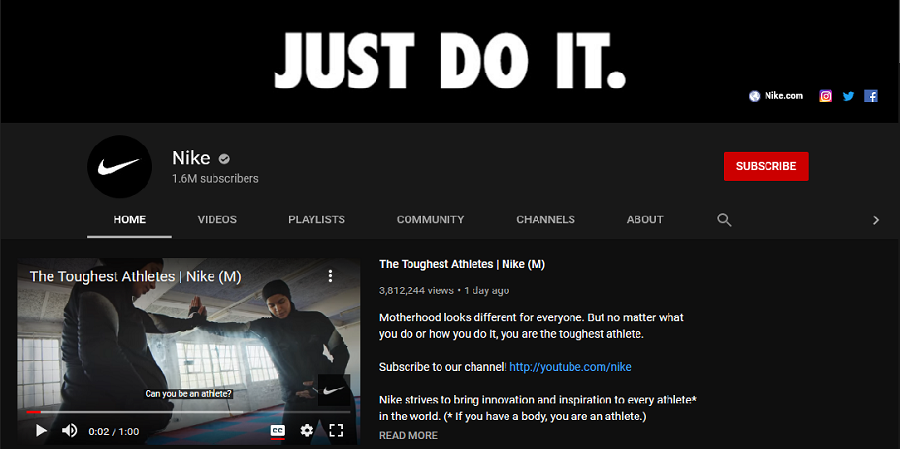Go to the Community tab
The image size is (900, 449).
click(430, 219)
